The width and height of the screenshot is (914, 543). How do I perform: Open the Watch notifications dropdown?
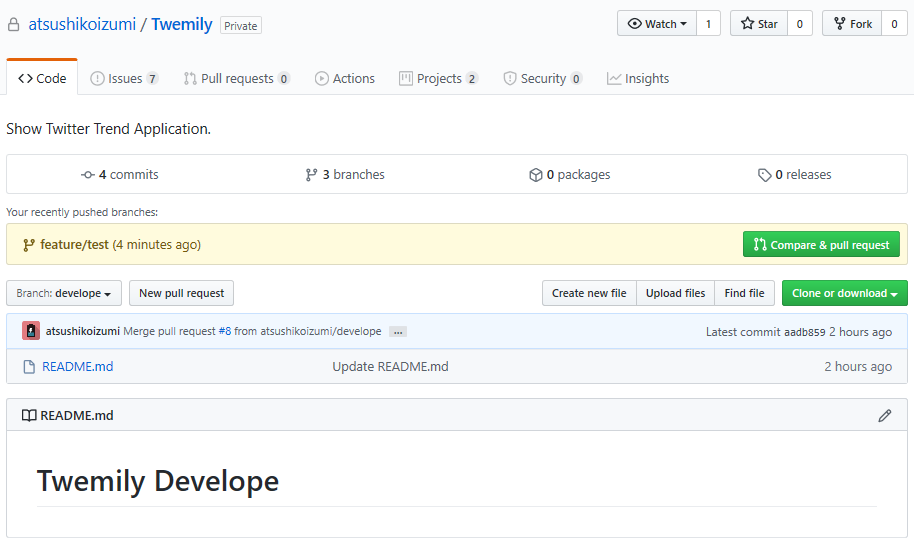tap(657, 24)
